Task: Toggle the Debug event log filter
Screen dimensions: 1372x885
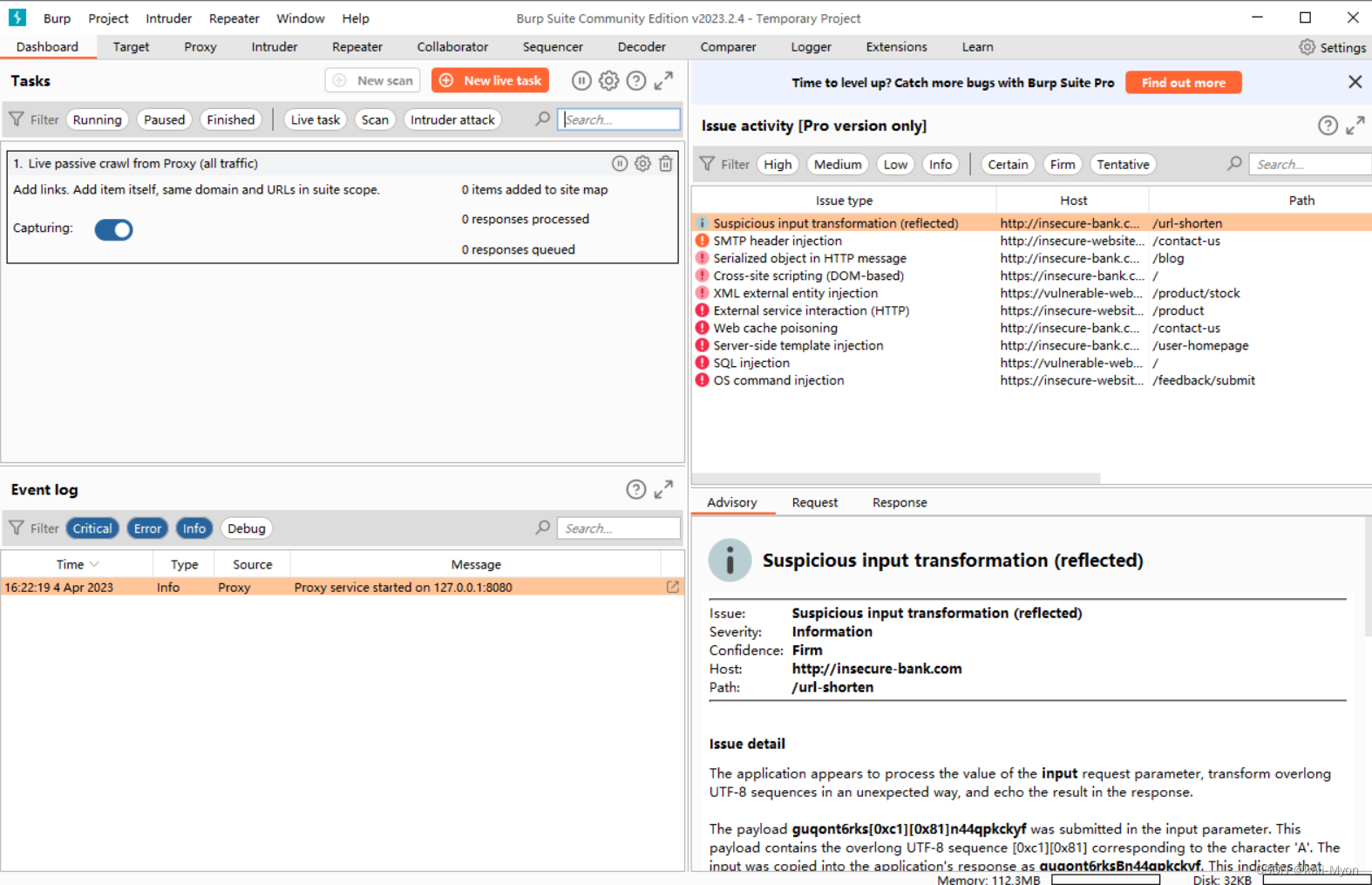Action: pyautogui.click(x=247, y=528)
